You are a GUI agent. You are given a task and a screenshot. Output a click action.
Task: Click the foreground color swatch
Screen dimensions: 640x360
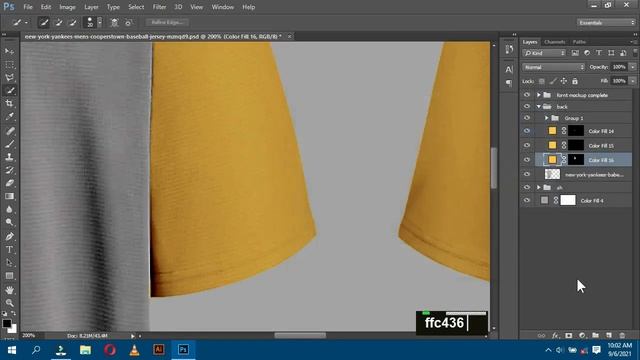point(7,323)
